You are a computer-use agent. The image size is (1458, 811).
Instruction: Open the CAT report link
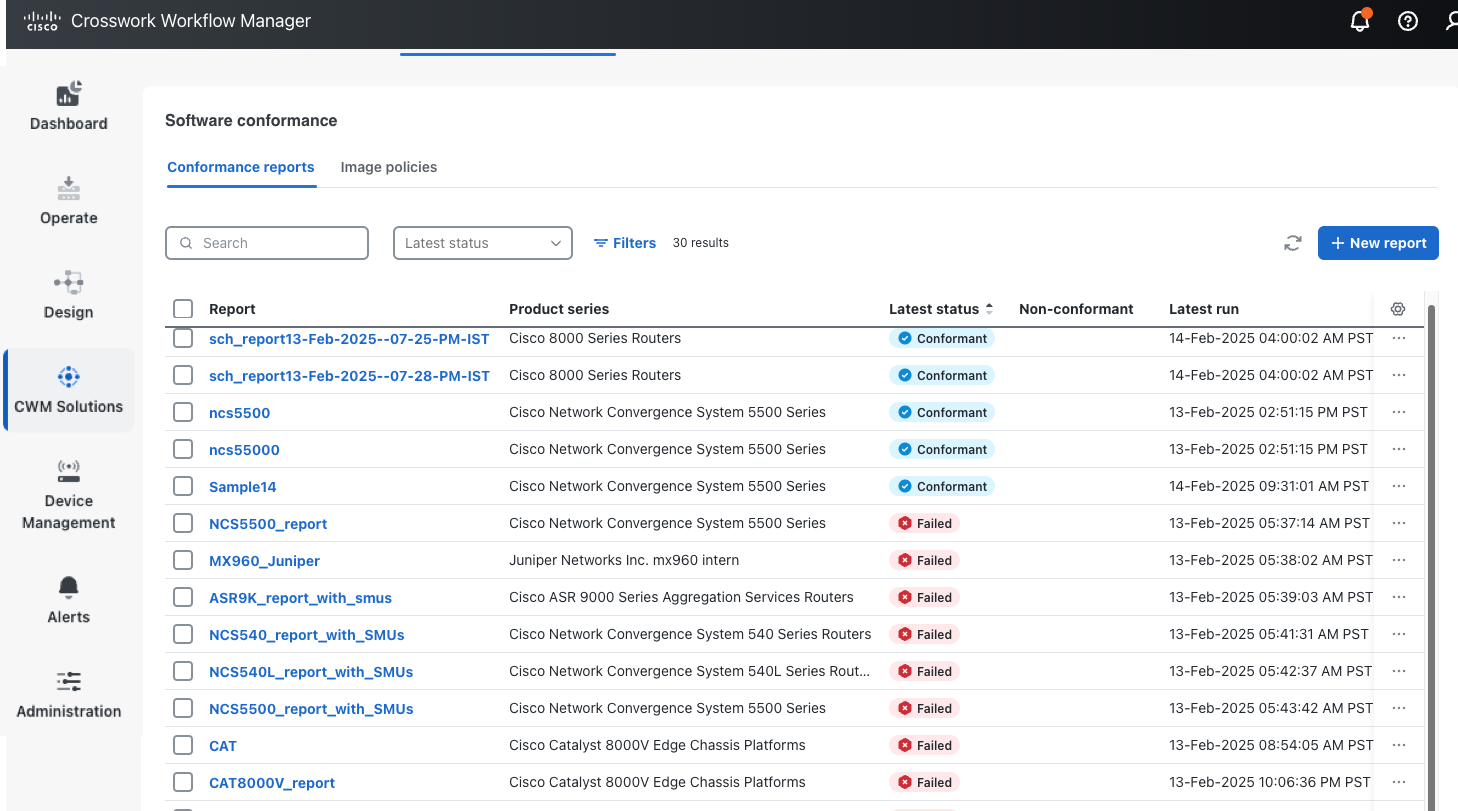(x=223, y=746)
